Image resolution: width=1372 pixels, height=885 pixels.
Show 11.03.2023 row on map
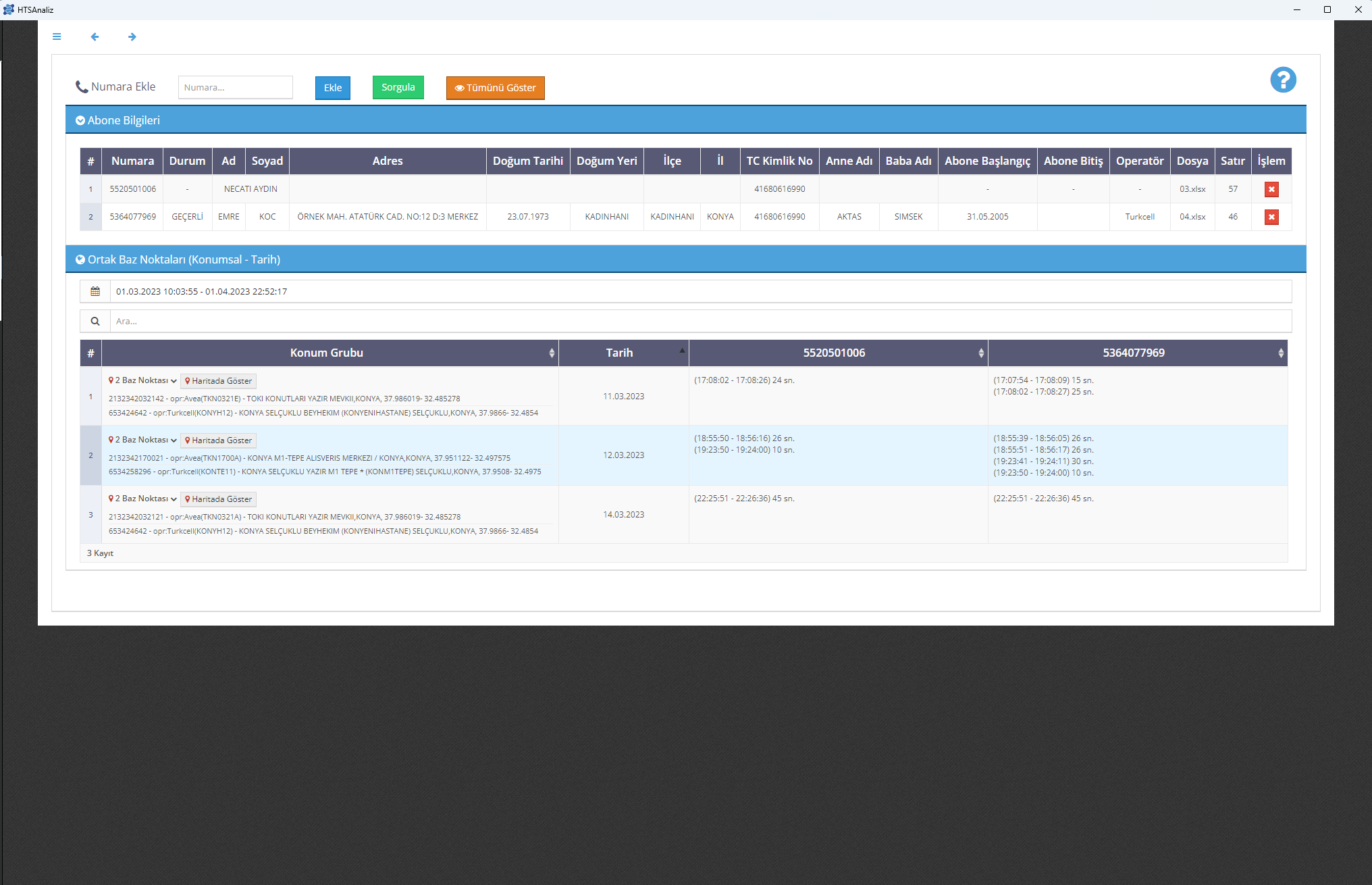coord(218,381)
